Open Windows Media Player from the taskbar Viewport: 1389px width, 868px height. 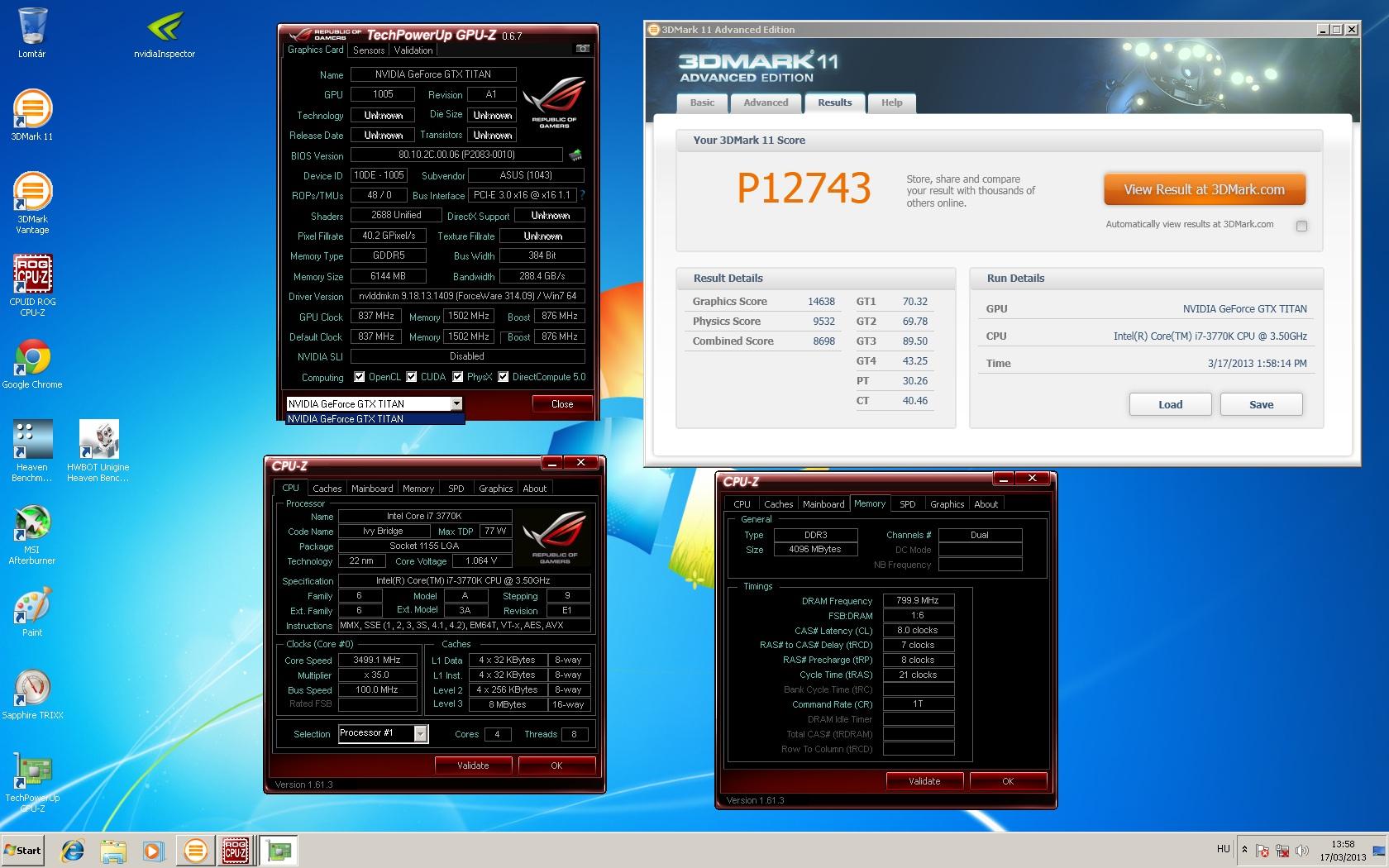pos(153,851)
